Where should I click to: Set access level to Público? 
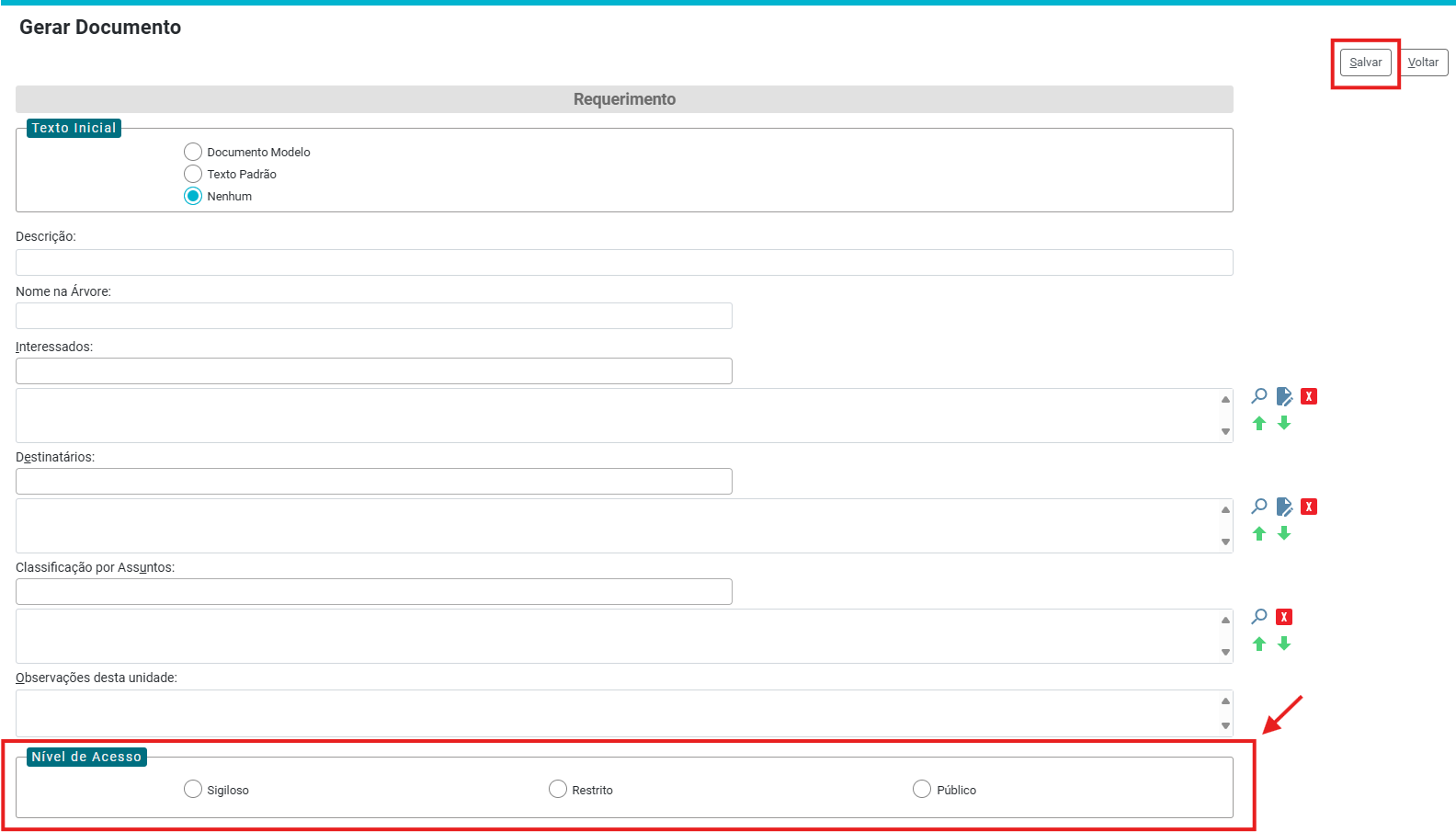click(922, 789)
